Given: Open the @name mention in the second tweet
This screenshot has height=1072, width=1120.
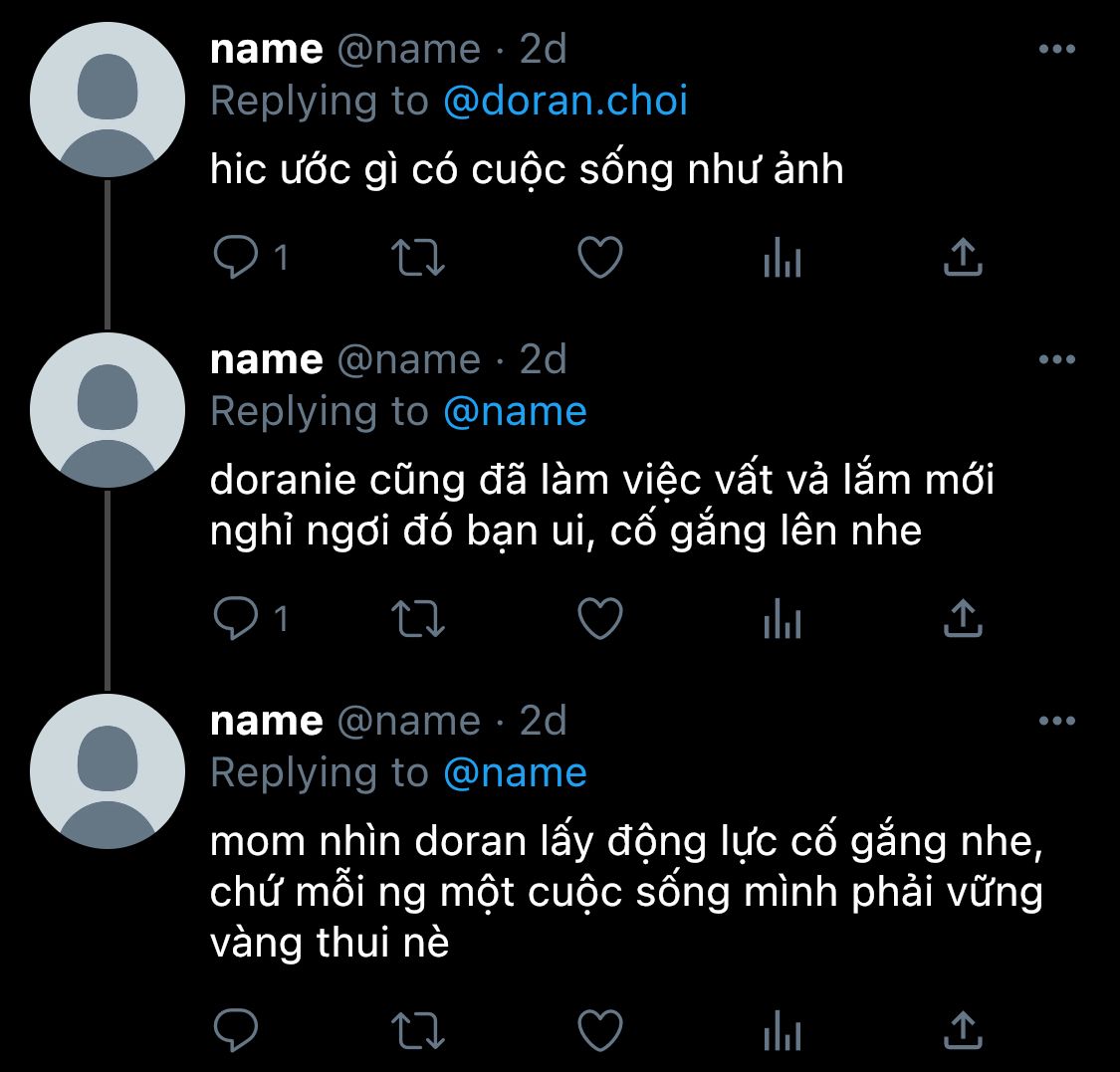Looking at the screenshot, I should pos(515,412).
